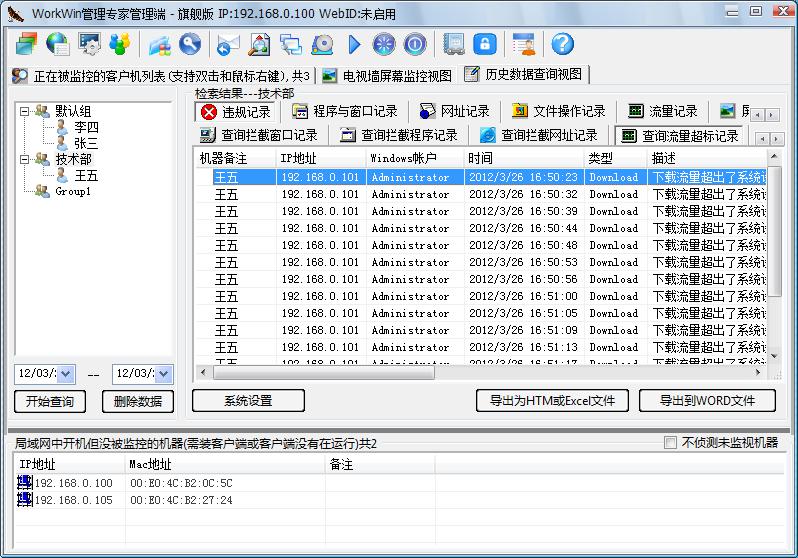798x558 pixels.
Task: Select the 程序与窗口记录 tab
Action: coord(345,111)
